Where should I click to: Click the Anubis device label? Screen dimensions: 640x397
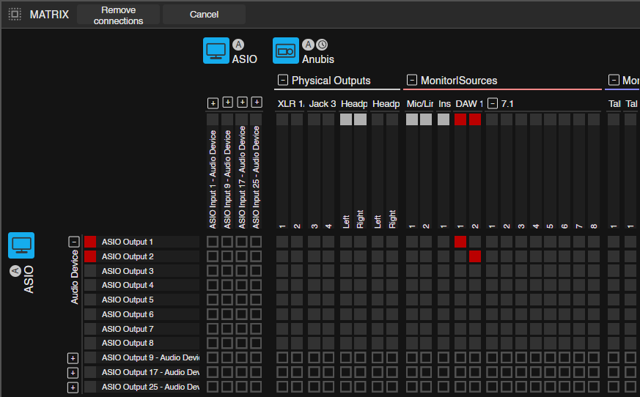click(x=318, y=59)
